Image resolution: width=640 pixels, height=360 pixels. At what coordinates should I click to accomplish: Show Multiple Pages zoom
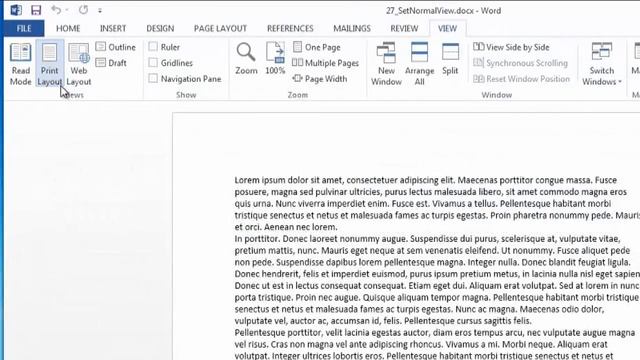326,63
